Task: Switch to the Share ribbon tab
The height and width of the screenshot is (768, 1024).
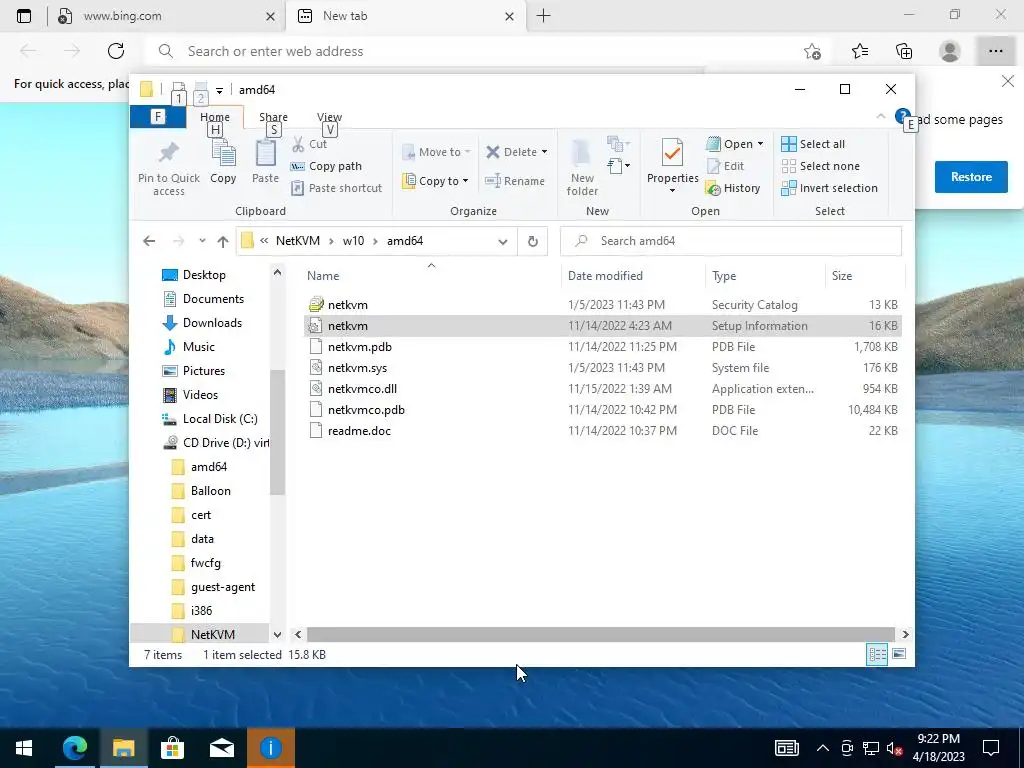Action: 273,117
